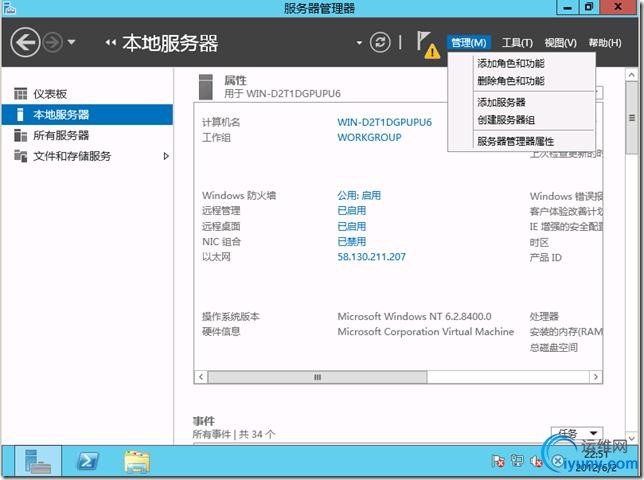Click the 产品 ID label

[545, 257]
